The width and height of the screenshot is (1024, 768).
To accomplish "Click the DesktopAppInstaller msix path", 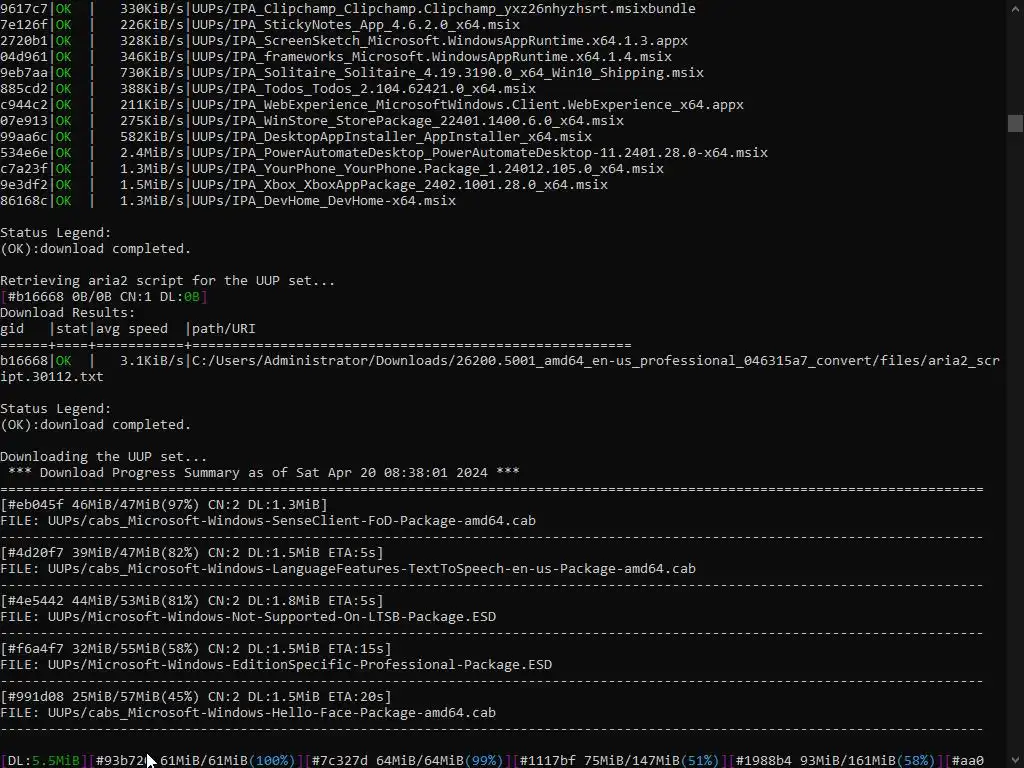I will tap(392, 136).
